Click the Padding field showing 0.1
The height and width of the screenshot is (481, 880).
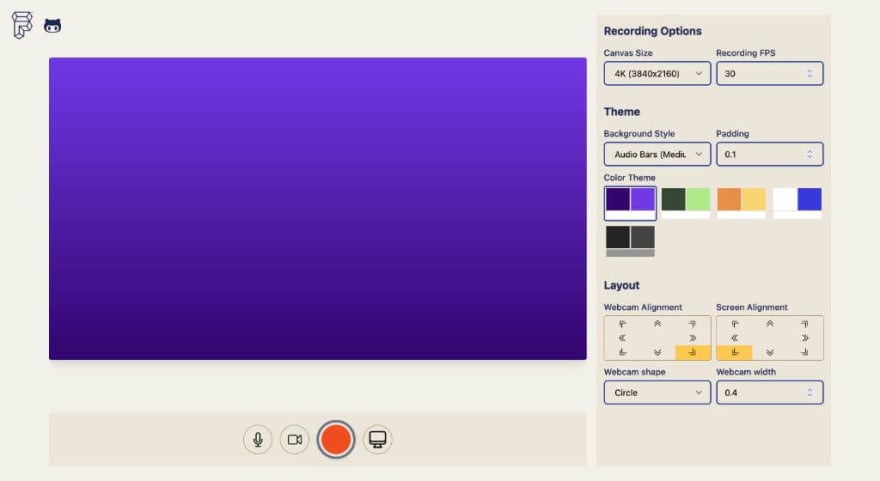point(769,154)
